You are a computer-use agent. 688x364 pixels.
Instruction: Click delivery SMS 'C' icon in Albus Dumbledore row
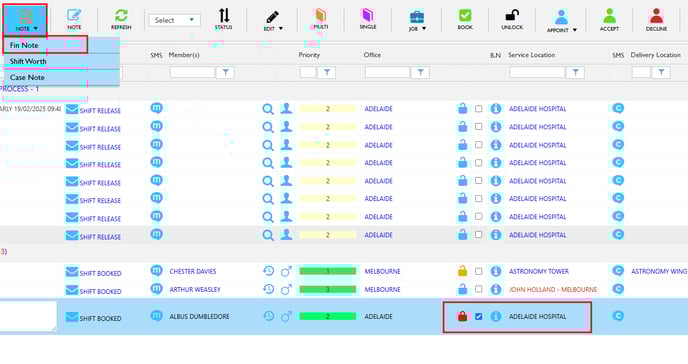[x=618, y=316]
